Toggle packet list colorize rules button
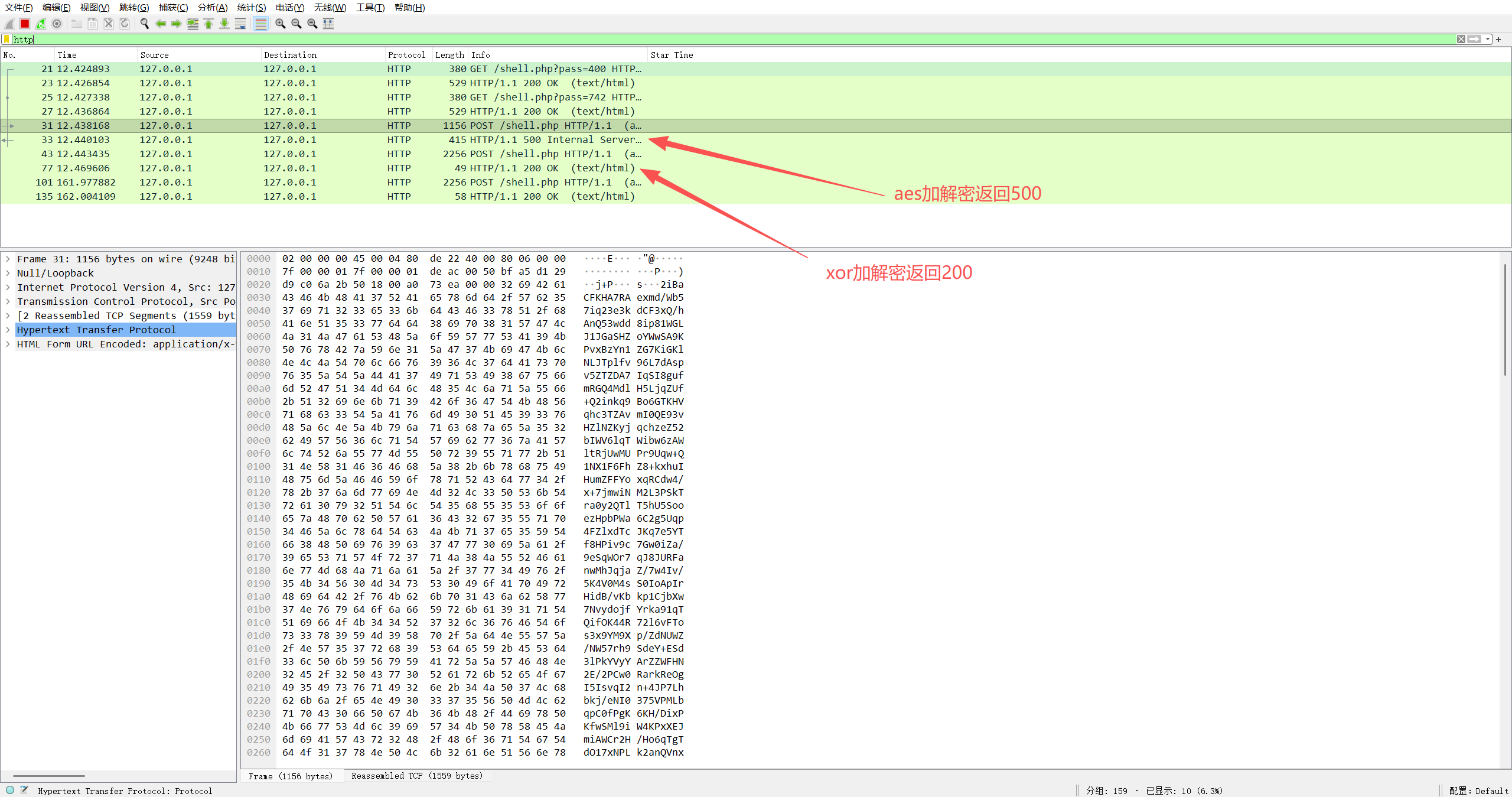Image resolution: width=1512 pixels, height=797 pixels. pos(260,24)
